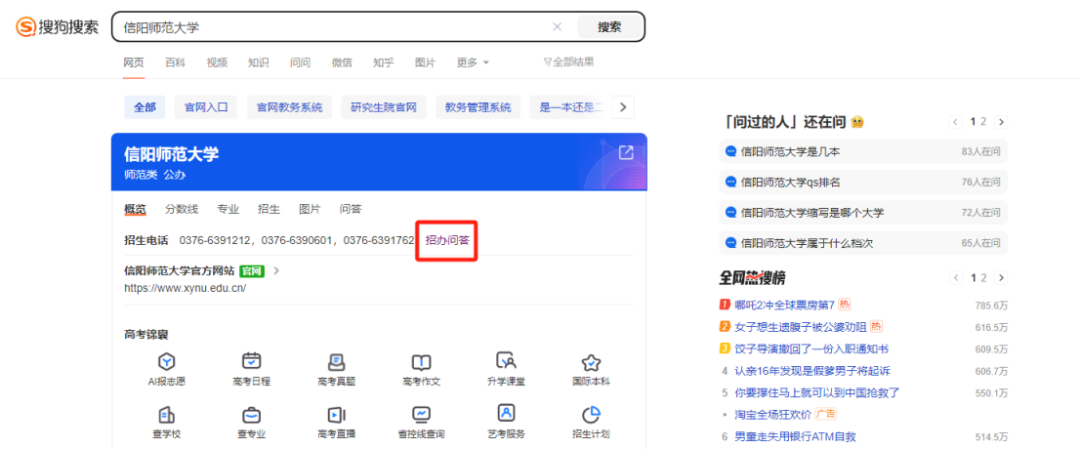Open 招生计划 pie chart icon
The height and width of the screenshot is (449, 1080).
pos(591,414)
